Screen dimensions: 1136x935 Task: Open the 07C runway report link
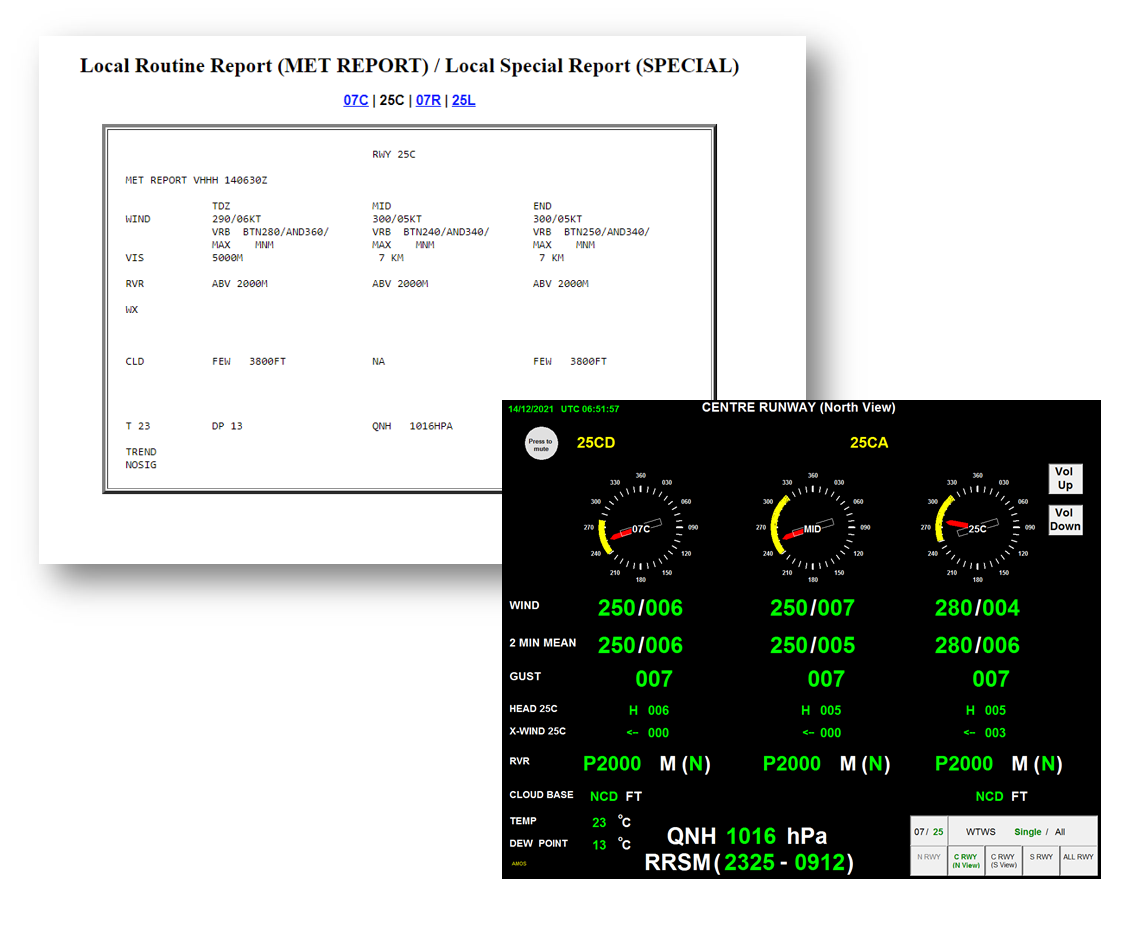356,100
